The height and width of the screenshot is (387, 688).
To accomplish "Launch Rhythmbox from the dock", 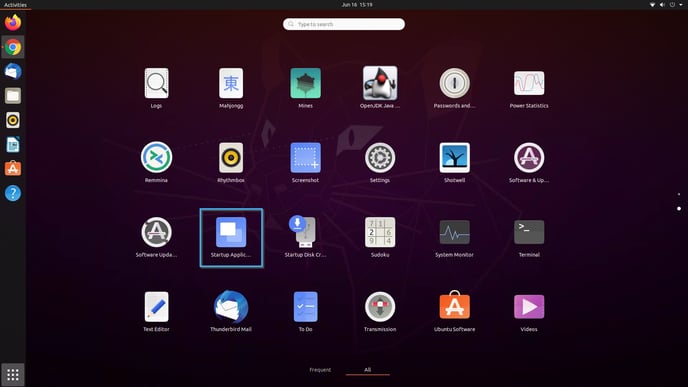I will pos(13,120).
